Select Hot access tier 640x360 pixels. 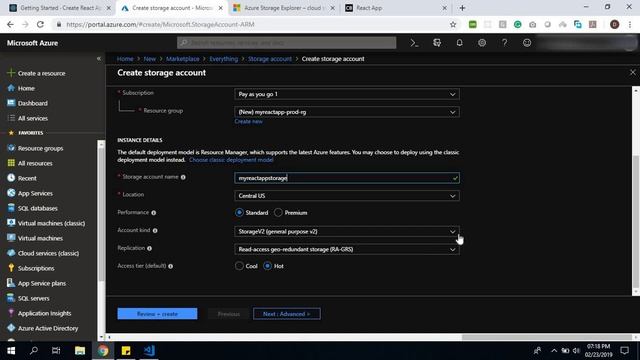tap(267, 266)
